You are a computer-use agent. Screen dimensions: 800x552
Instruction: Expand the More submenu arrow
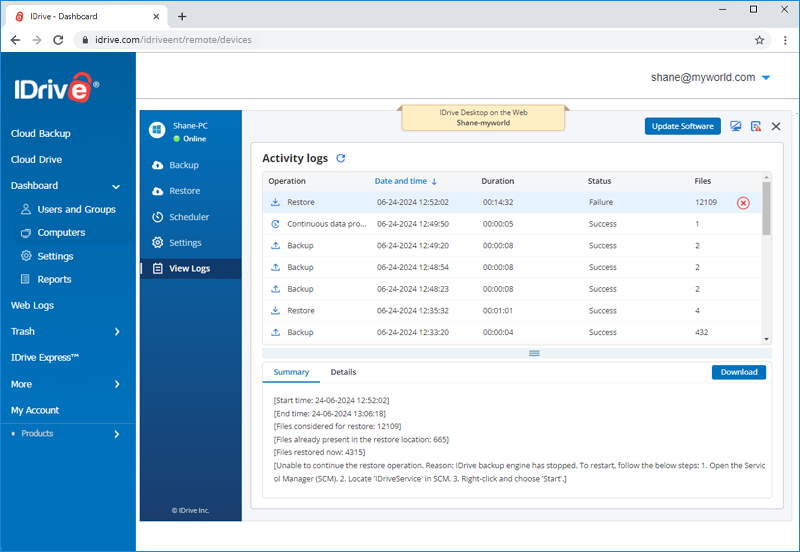point(117,384)
